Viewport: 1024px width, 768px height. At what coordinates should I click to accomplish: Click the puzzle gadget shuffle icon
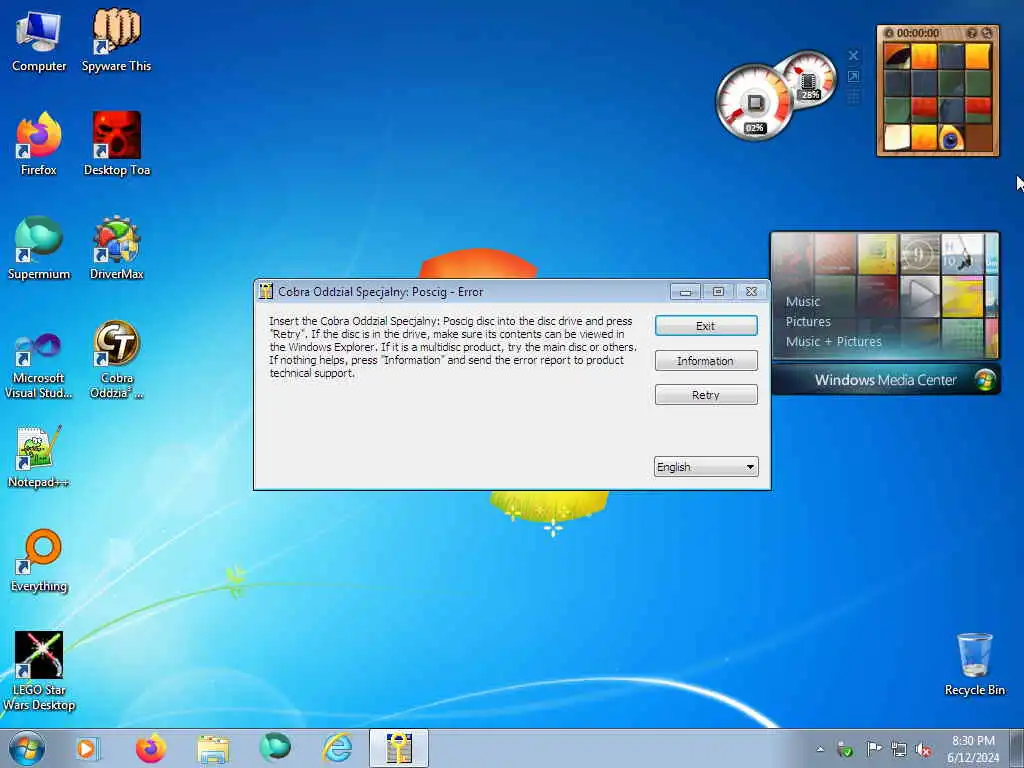pyautogui.click(x=987, y=33)
